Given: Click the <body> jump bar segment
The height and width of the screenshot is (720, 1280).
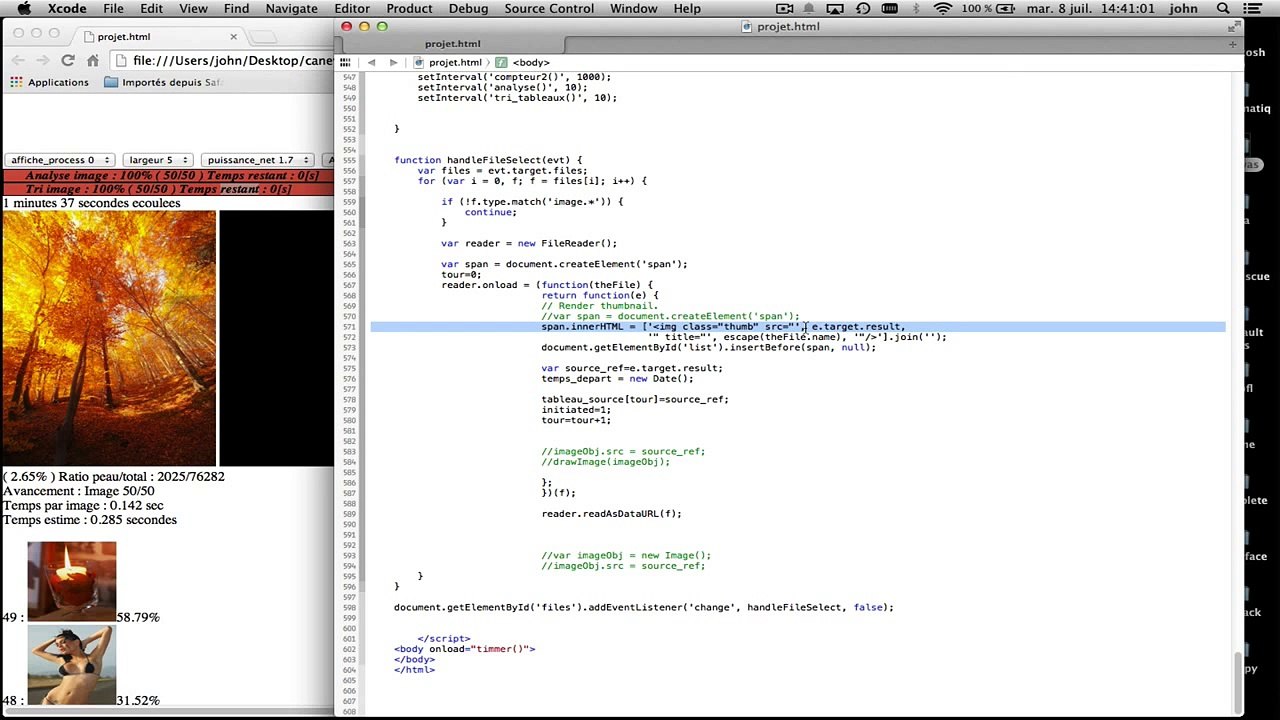Looking at the screenshot, I should tap(530, 62).
